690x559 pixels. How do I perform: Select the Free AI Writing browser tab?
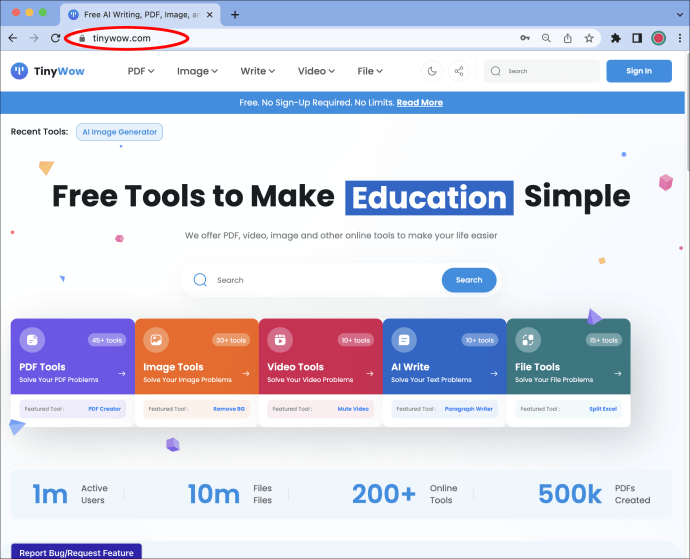point(141,15)
